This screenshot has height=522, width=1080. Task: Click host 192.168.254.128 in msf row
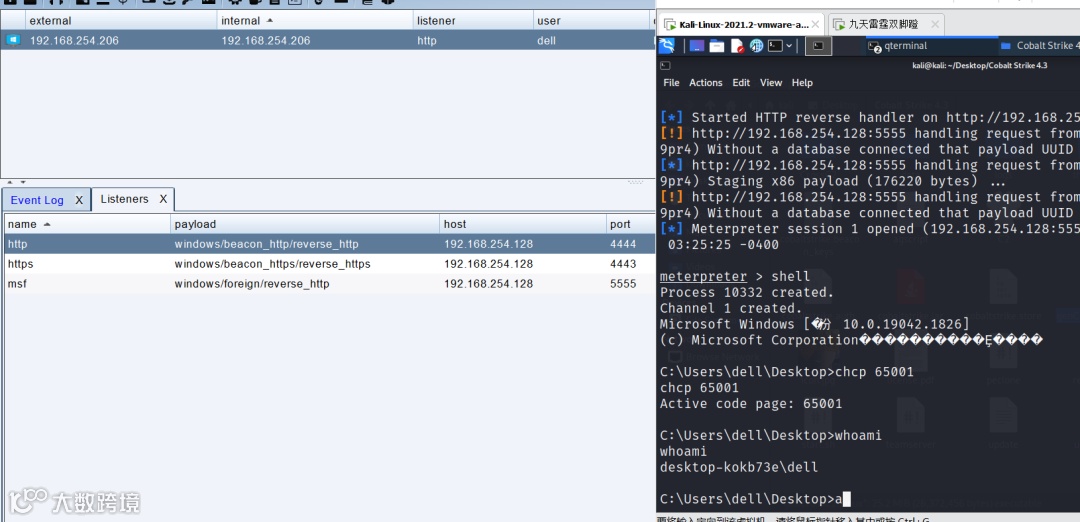click(488, 284)
